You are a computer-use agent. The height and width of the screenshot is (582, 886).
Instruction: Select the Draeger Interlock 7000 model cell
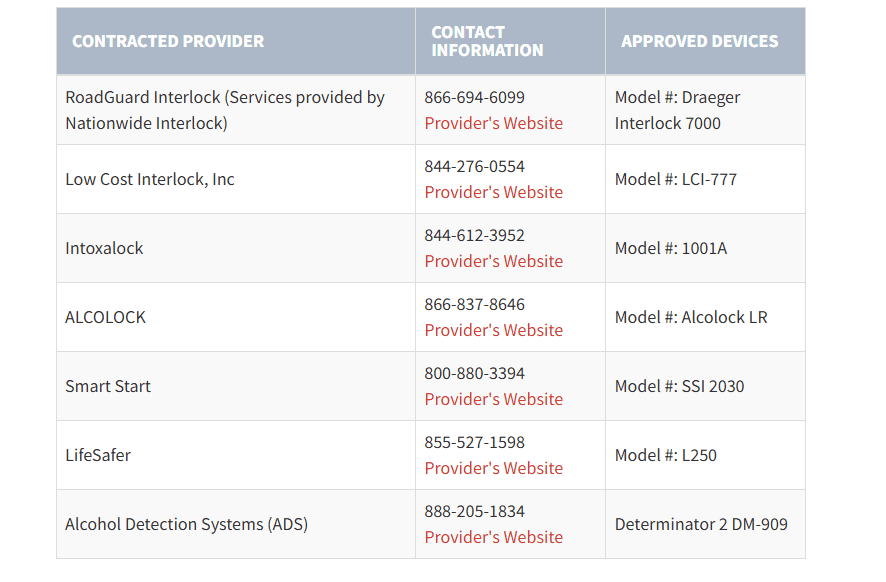677,110
